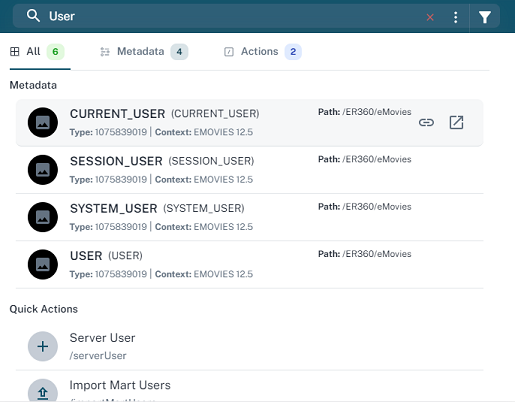Click Type and Context line under SYSTEM_USER
515x405 pixels.
tap(161, 227)
